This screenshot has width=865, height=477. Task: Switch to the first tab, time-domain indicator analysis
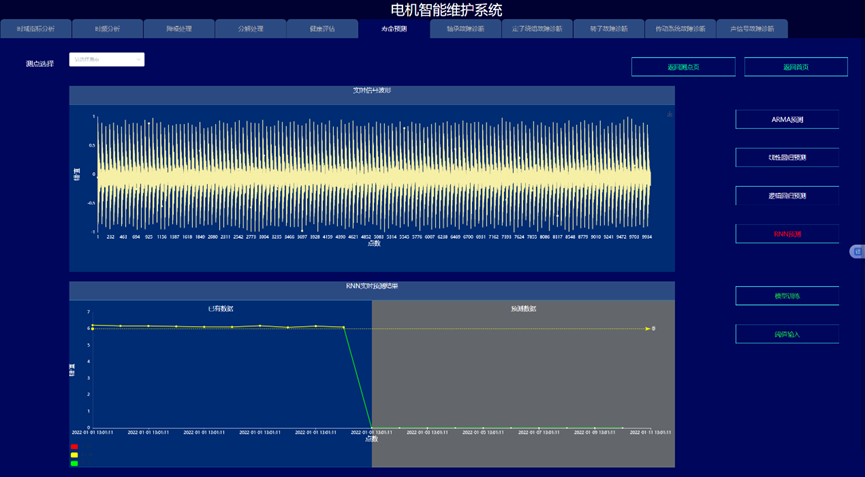[36, 29]
